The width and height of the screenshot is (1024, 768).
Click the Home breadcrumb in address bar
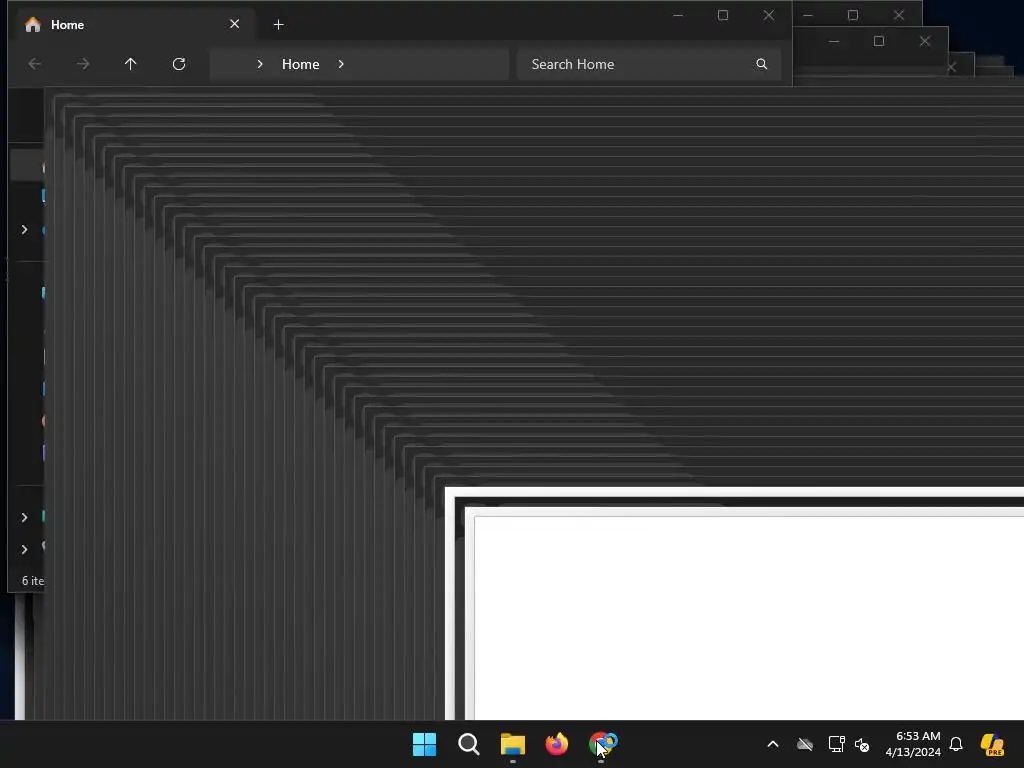tap(300, 64)
